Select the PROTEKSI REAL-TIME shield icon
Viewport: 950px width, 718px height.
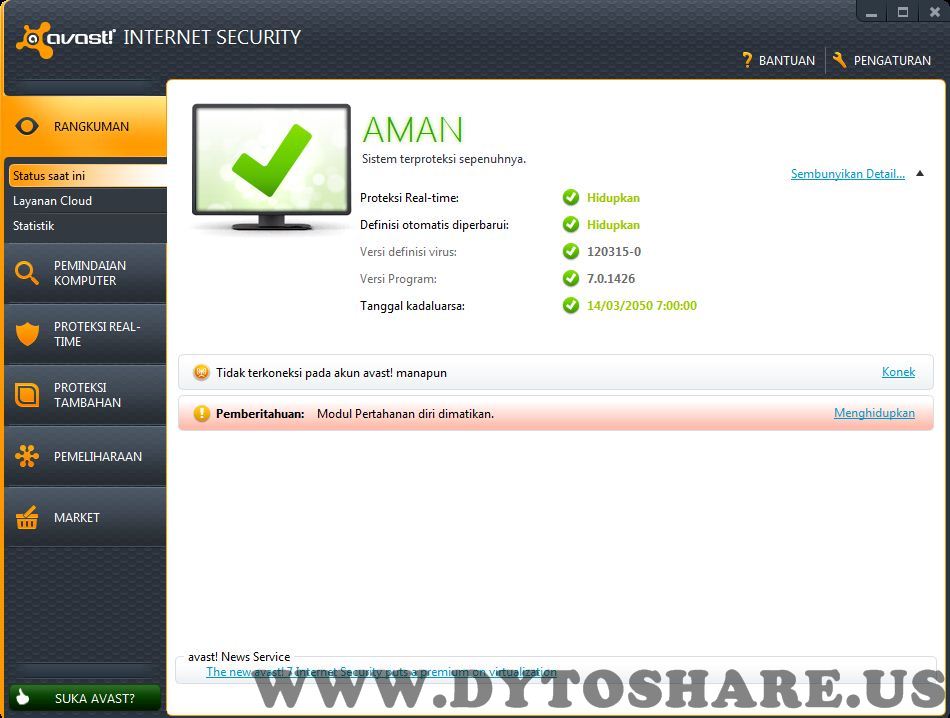pyautogui.click(x=27, y=333)
